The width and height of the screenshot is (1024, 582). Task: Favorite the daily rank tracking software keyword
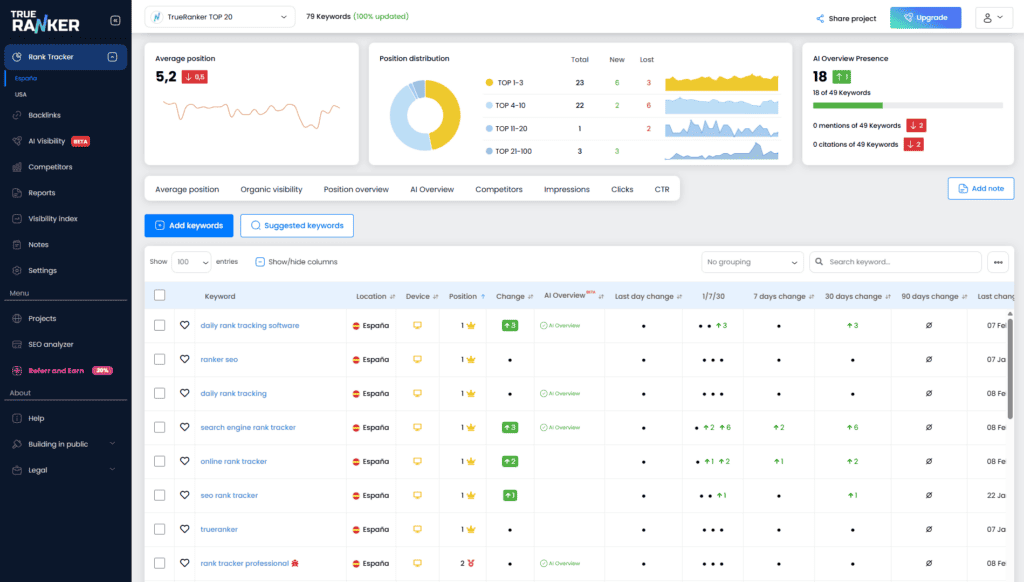click(184, 325)
